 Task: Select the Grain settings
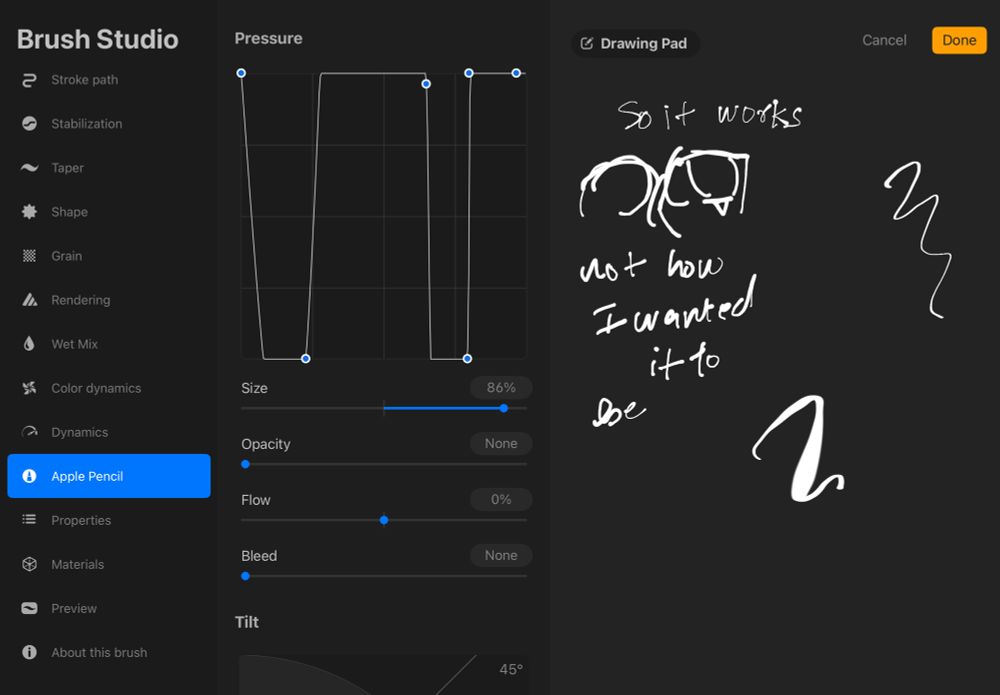coord(108,256)
